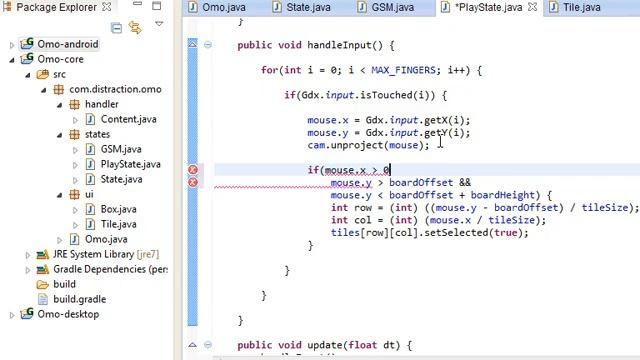Click the src source folder icon

(43, 74)
